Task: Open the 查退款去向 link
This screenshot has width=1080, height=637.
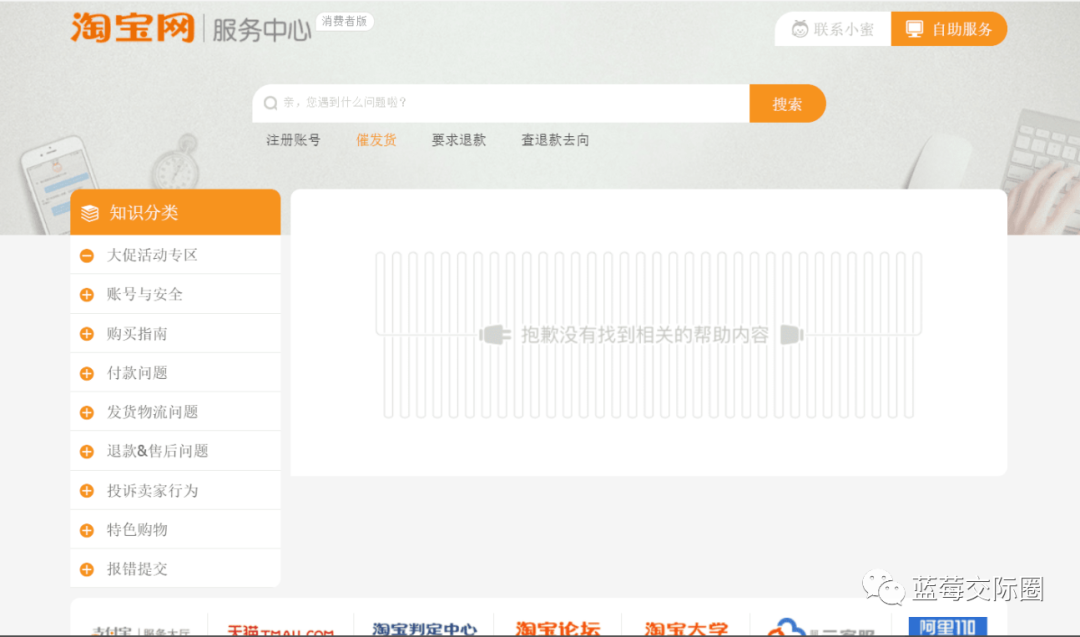Action: click(554, 140)
